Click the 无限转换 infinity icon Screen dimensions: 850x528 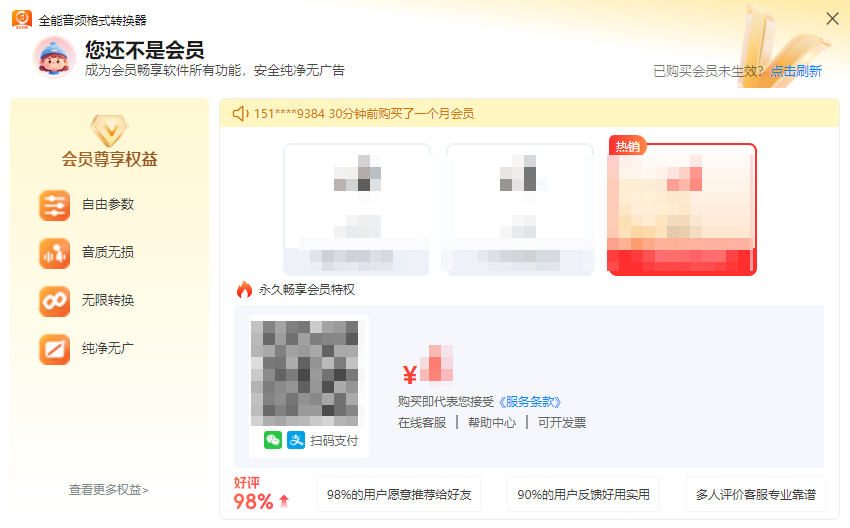[54, 301]
